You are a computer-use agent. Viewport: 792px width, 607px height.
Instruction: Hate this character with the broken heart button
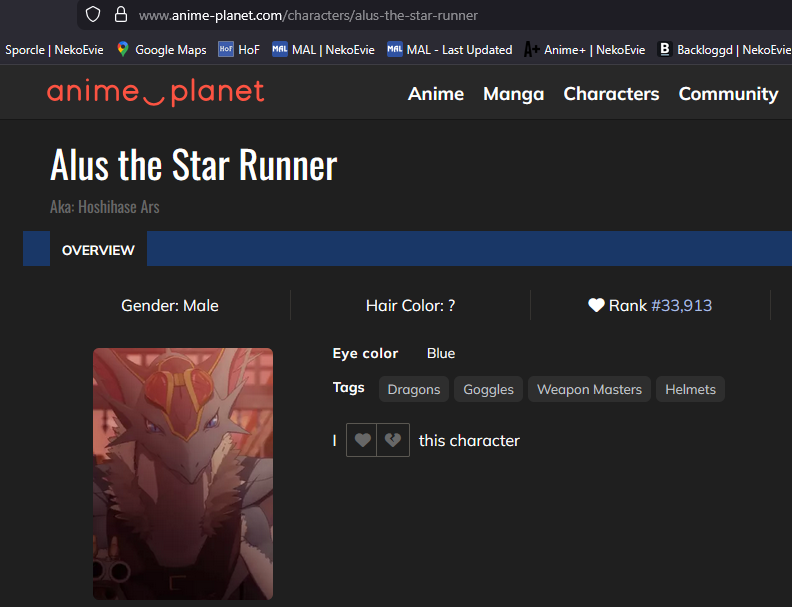click(x=393, y=440)
